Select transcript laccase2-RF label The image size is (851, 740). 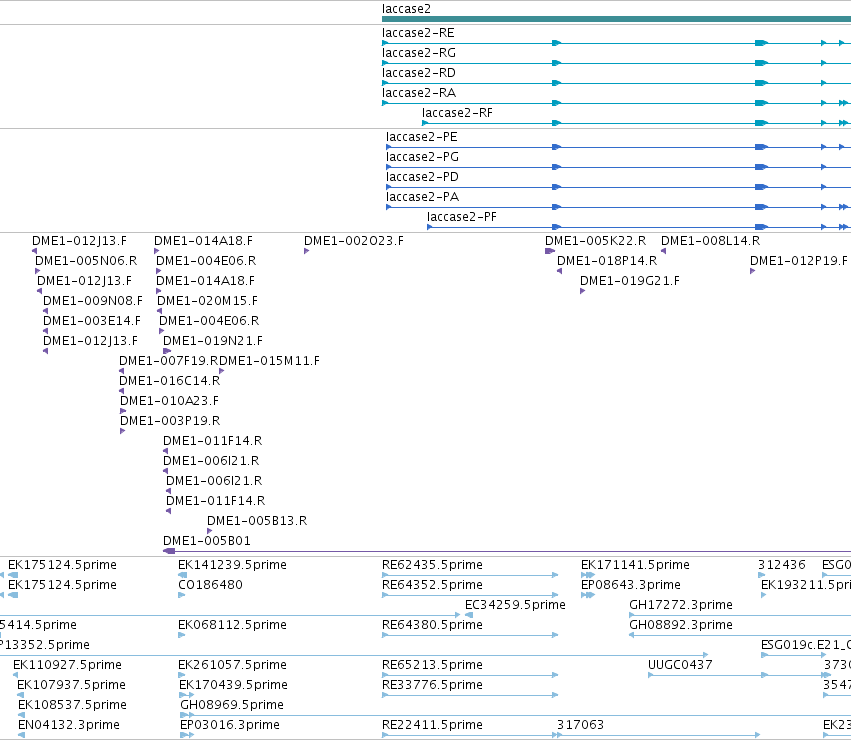[x=457, y=113]
